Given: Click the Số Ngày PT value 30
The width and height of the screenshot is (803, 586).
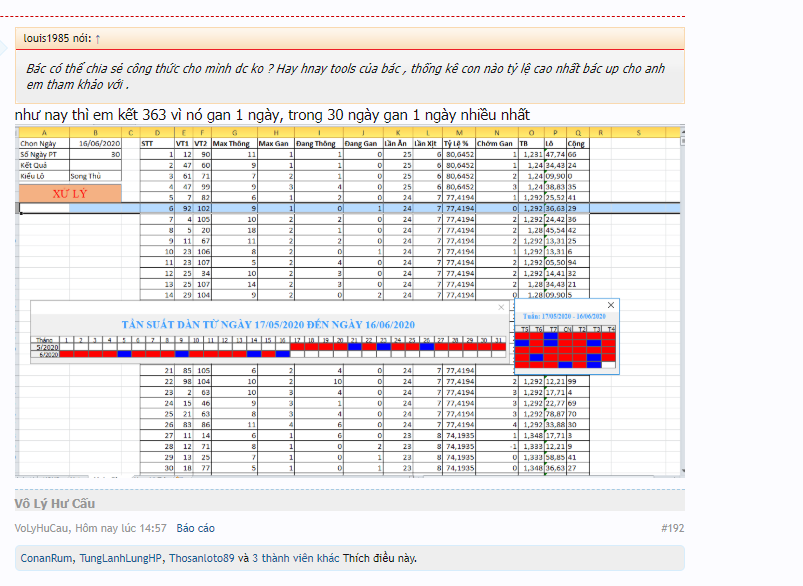Looking at the screenshot, I should coord(98,154).
